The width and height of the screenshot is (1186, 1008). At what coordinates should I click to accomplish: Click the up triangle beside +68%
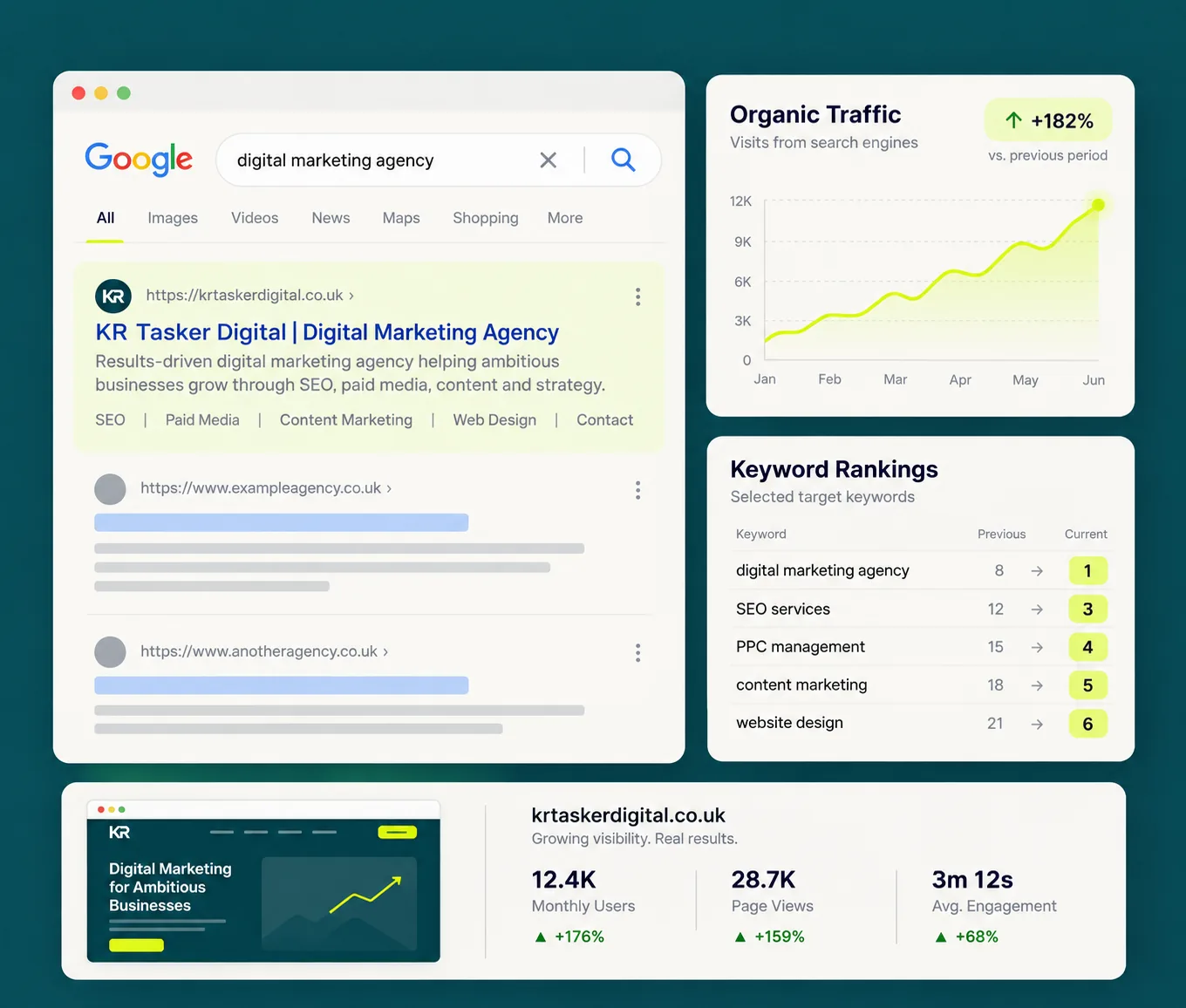pos(941,937)
